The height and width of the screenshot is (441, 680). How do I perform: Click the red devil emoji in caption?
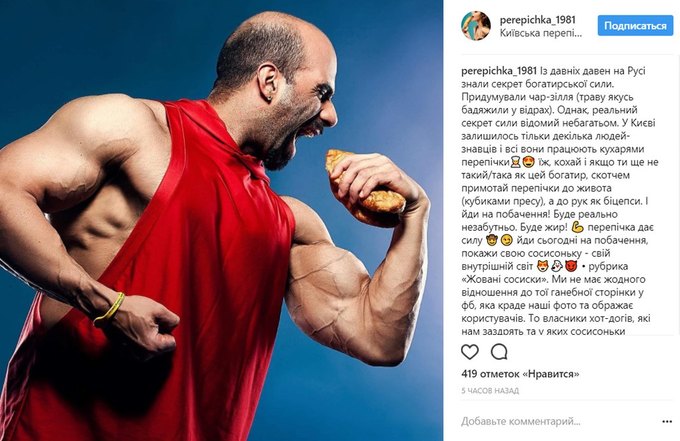point(572,266)
